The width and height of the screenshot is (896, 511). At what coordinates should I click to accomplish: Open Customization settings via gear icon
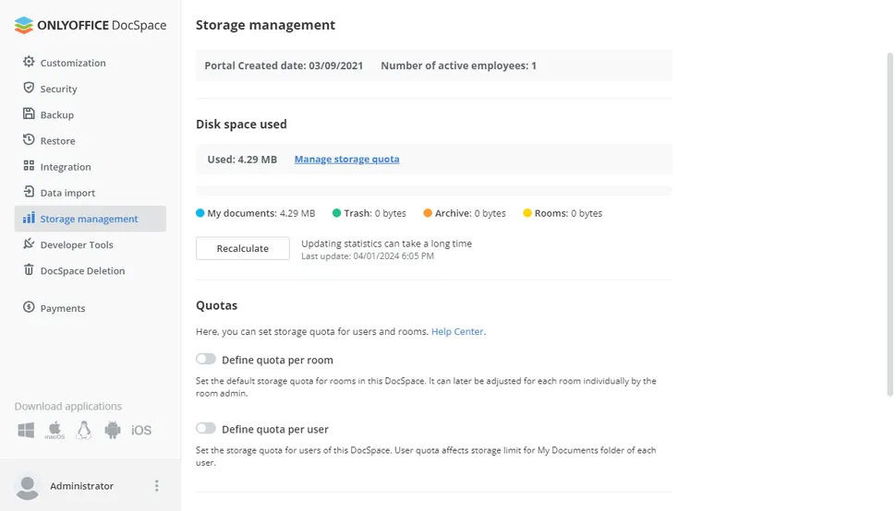tap(29, 62)
